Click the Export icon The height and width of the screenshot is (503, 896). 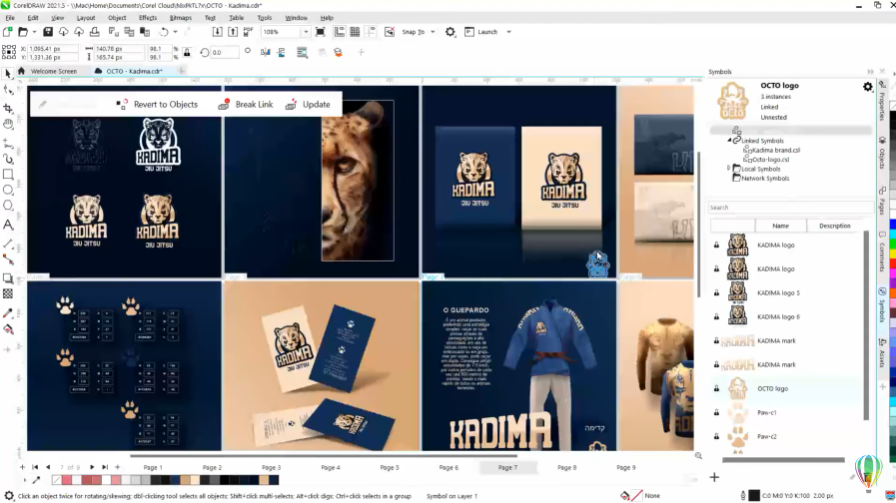click(233, 32)
